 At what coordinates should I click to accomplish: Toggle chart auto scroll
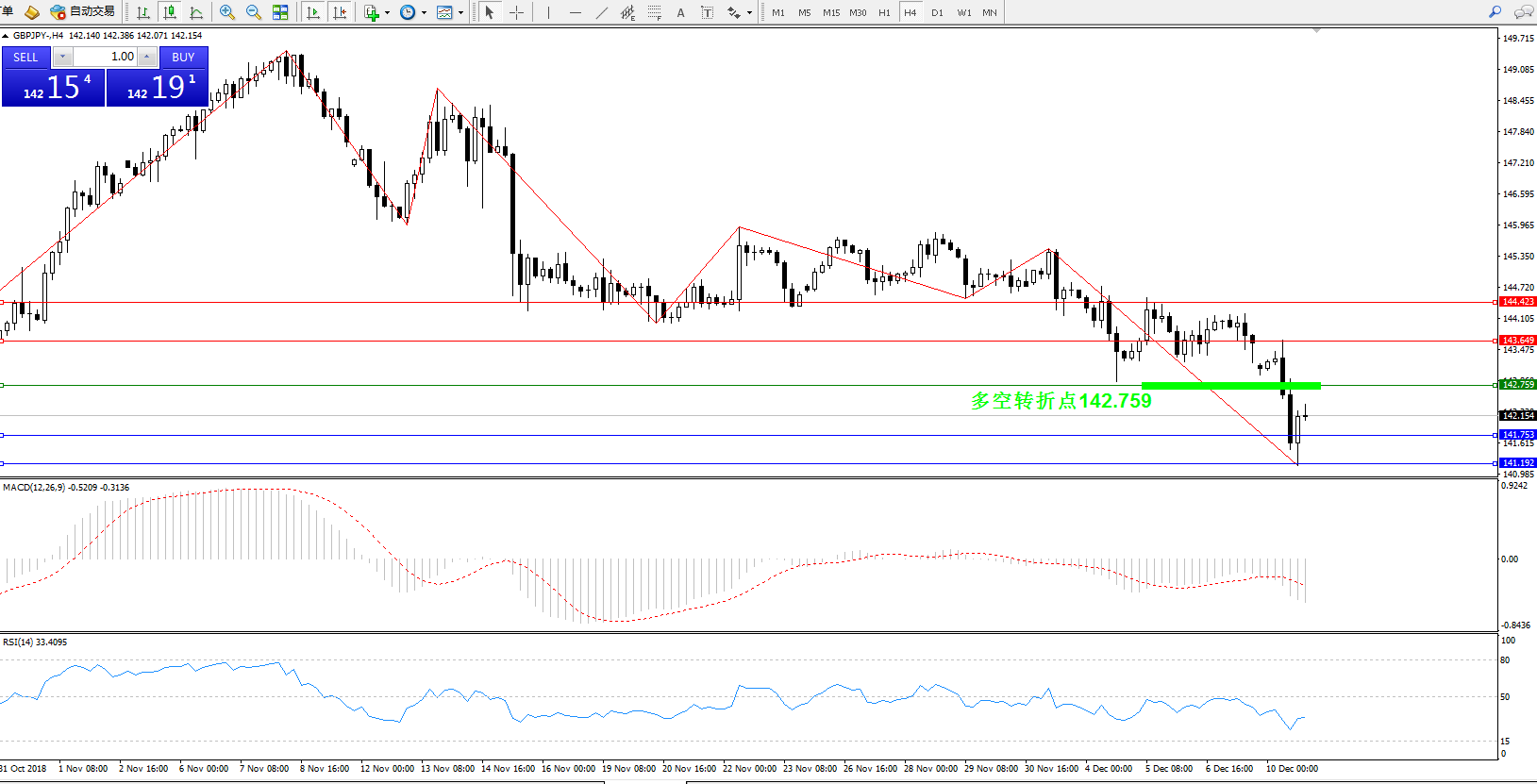[313, 12]
